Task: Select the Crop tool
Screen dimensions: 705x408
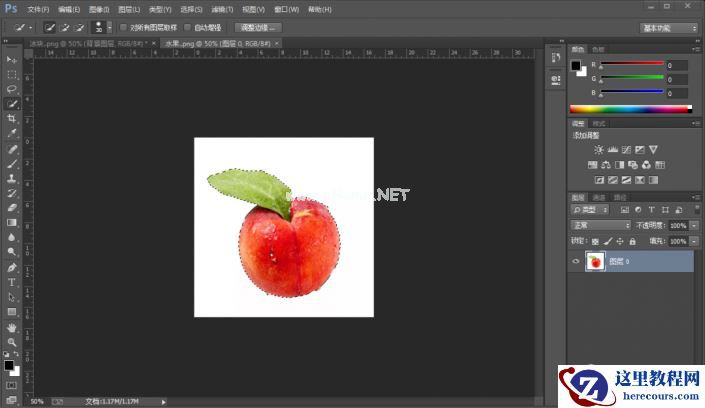Action: click(x=12, y=119)
